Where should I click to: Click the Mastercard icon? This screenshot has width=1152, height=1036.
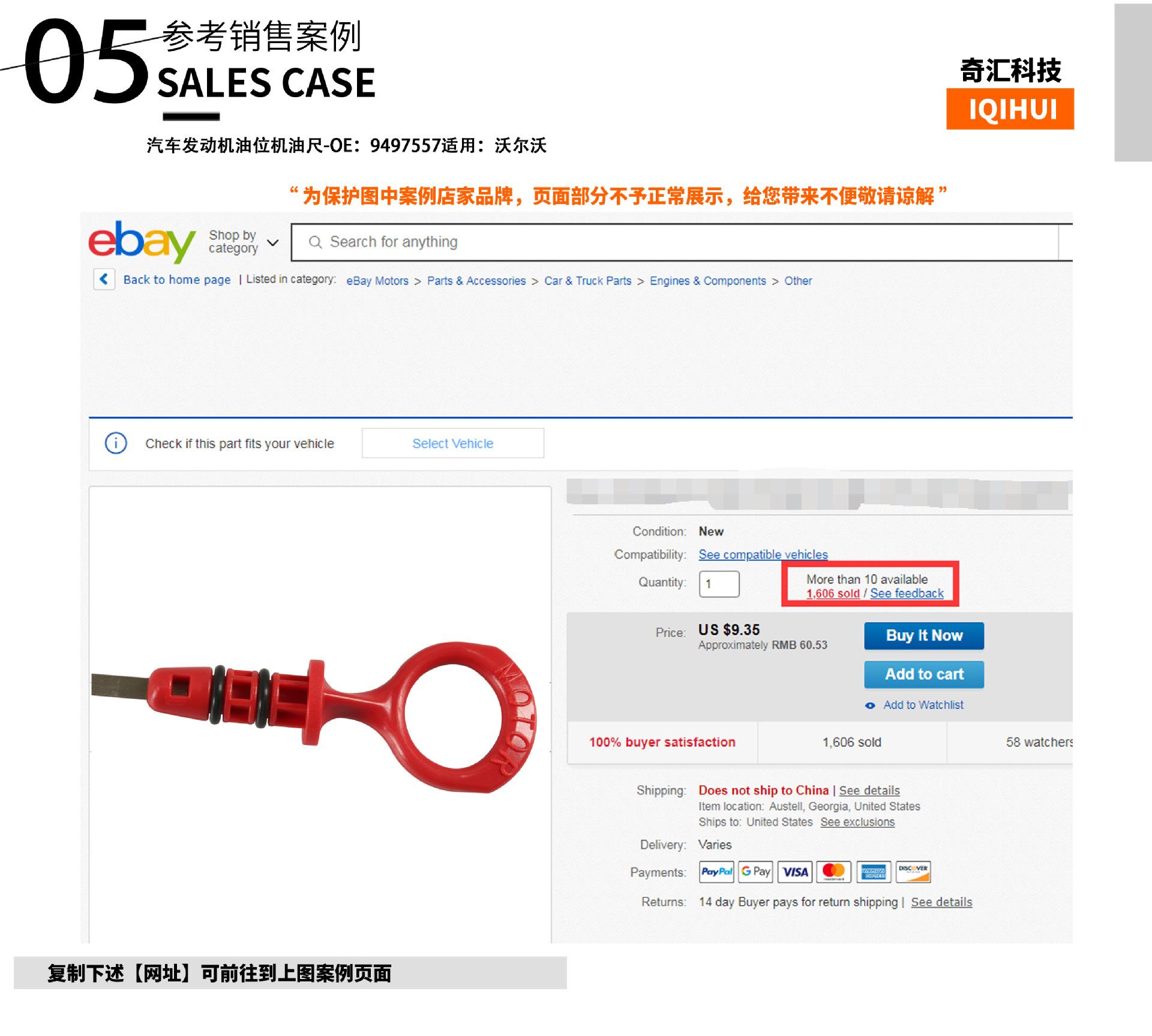point(834,872)
